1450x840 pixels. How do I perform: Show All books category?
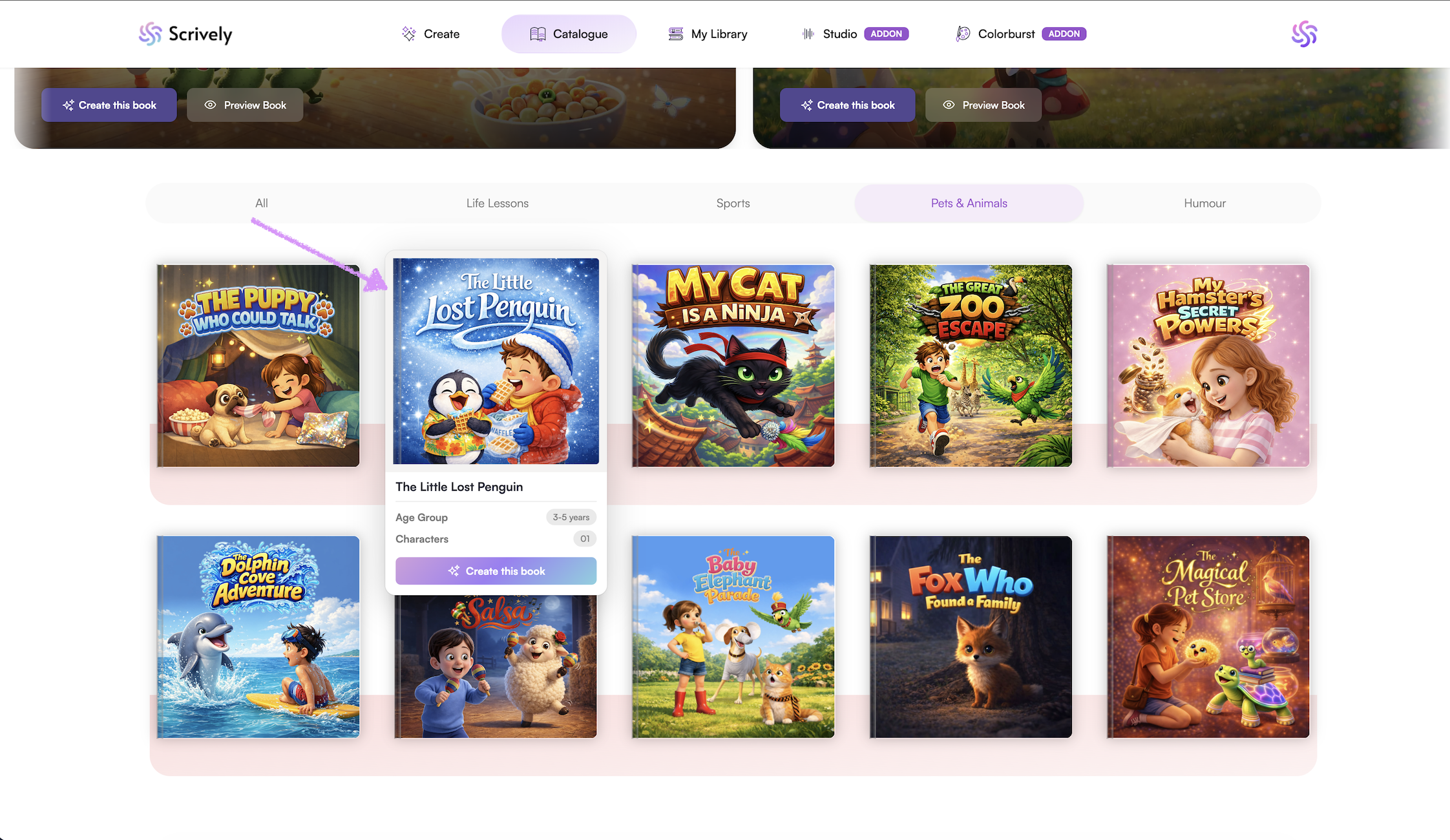(261, 203)
